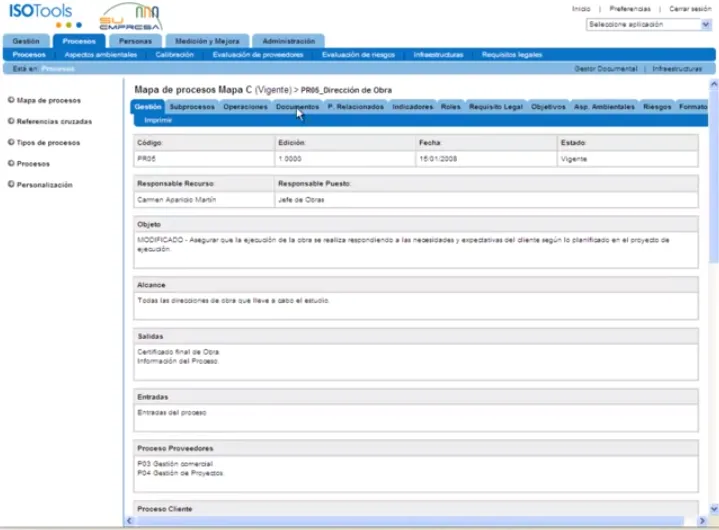Image resolution: width=719 pixels, height=530 pixels.
Task: Go to the Inicio link
Action: [x=581, y=9]
